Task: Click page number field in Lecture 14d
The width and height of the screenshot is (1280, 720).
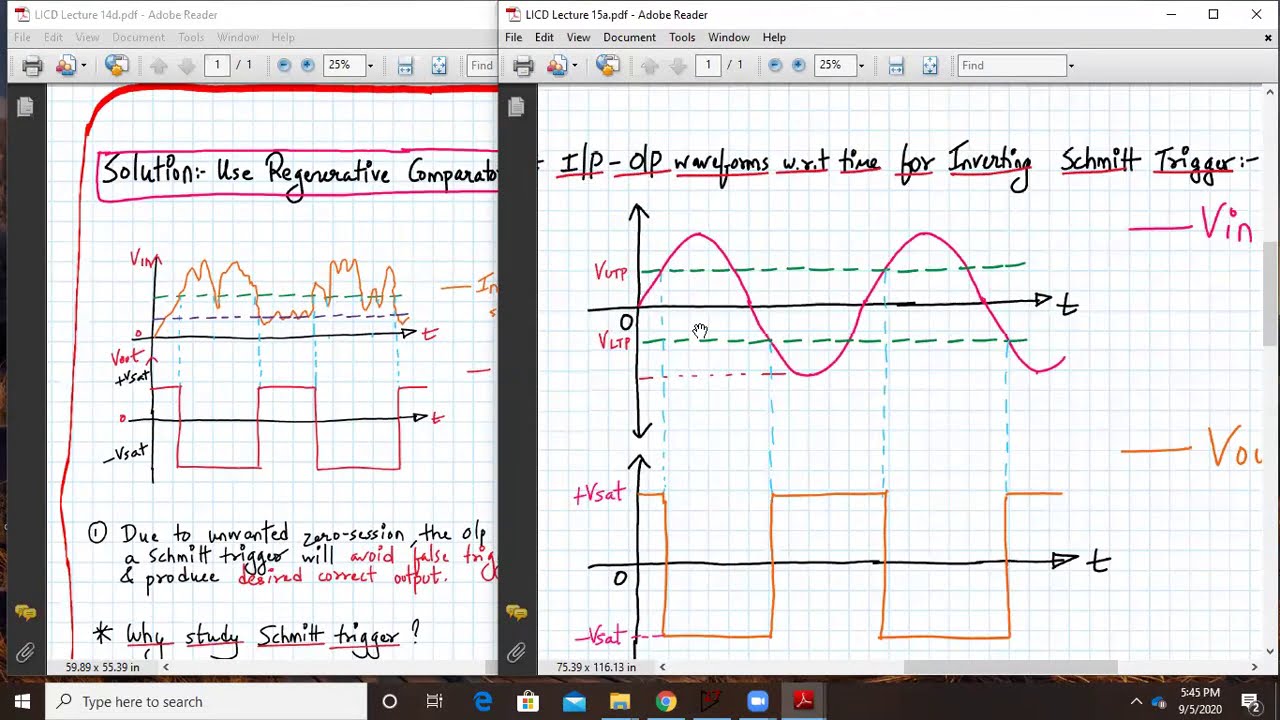Action: (x=217, y=65)
